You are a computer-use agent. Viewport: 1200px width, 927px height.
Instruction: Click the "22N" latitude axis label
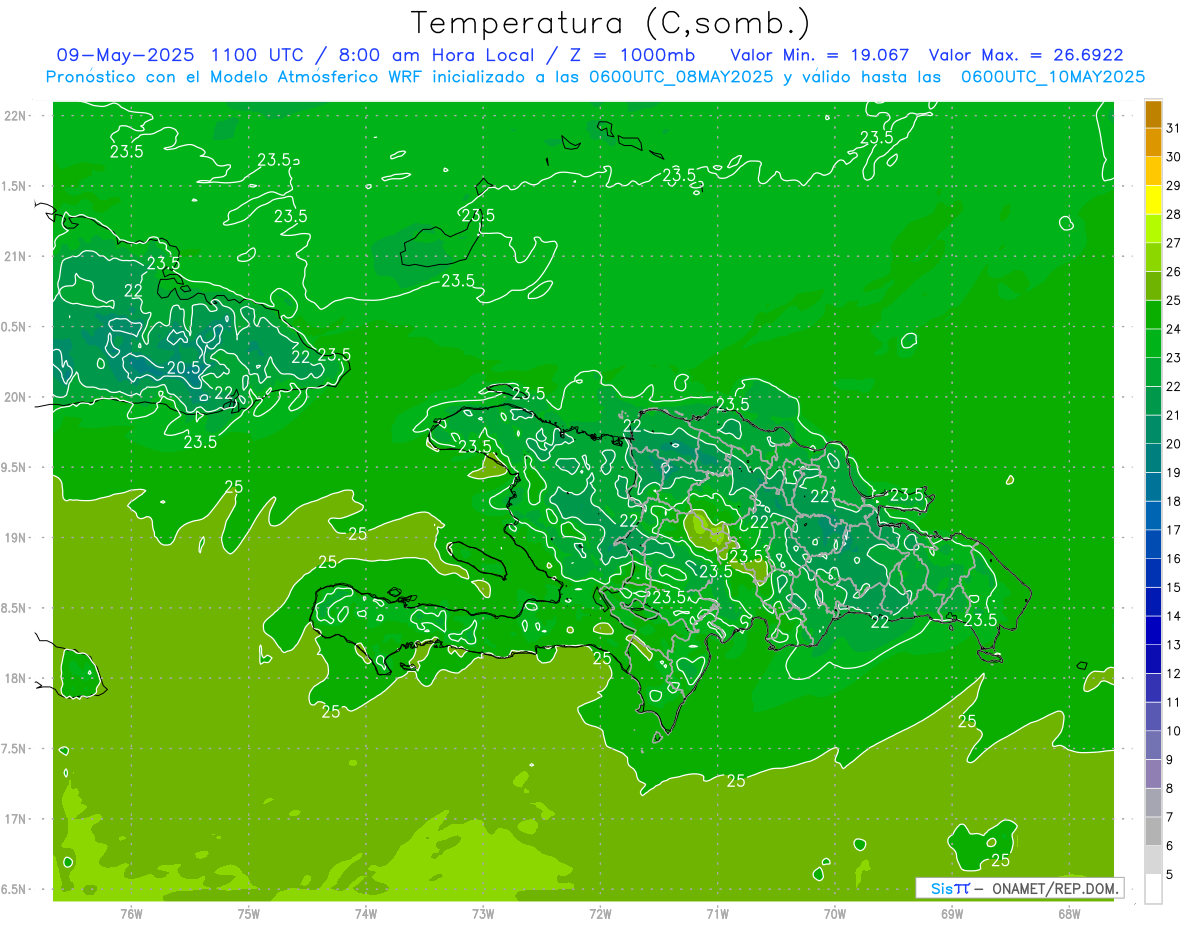click(x=16, y=115)
